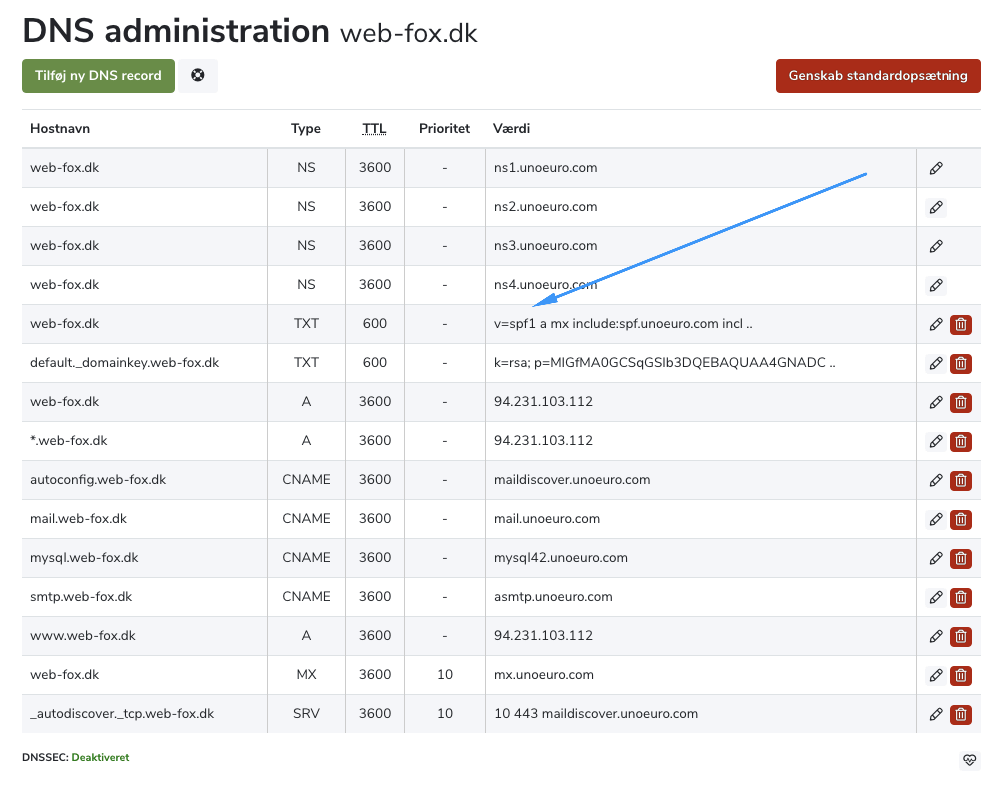
Task: Edit the smtp.web-fox.dk CNAME record
Action: click(x=936, y=597)
